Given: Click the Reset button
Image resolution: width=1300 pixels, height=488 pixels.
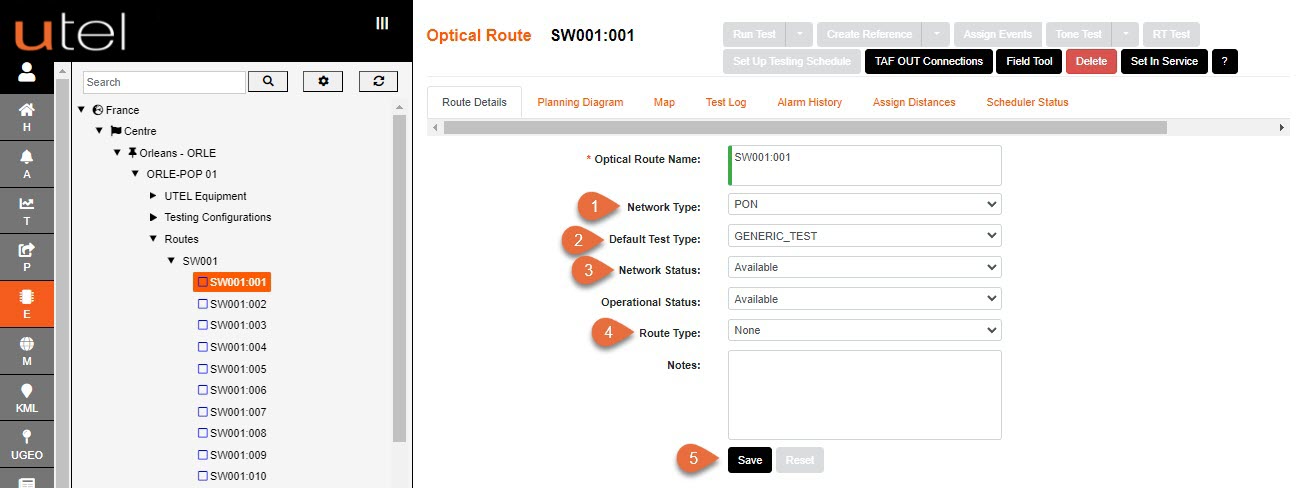Looking at the screenshot, I should (799, 460).
